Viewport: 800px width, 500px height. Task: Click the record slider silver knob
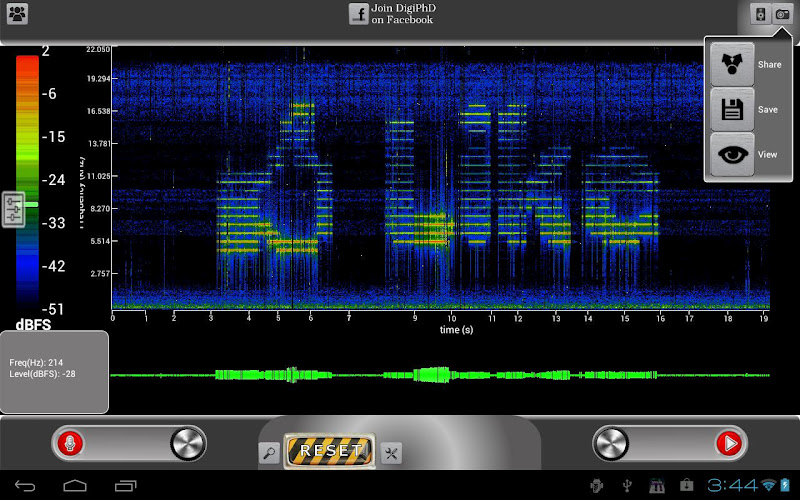(188, 443)
